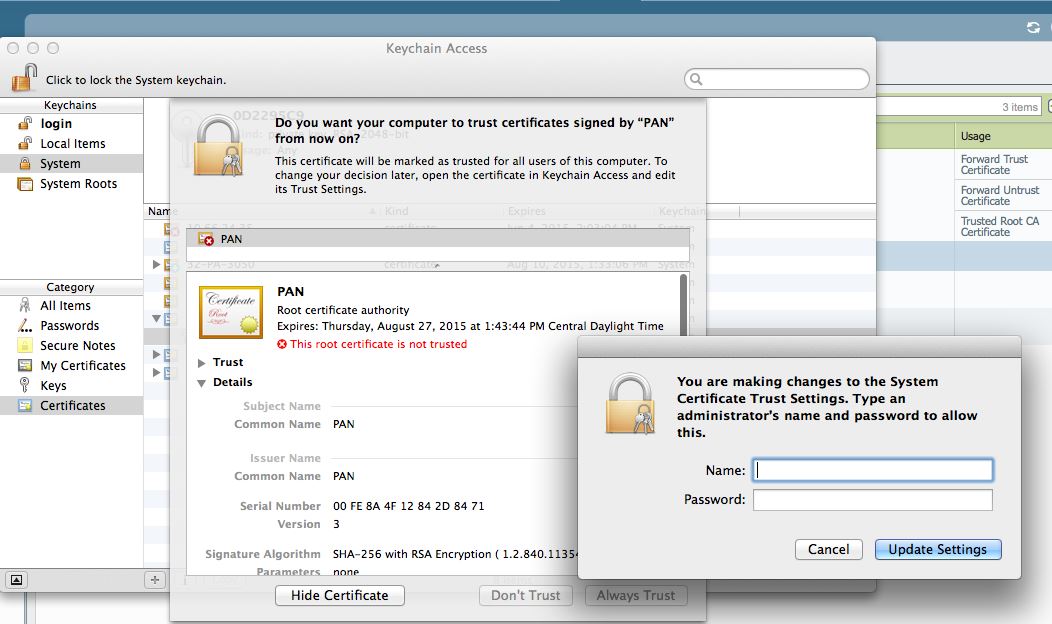Click Update Settings in the password dialog
The width and height of the screenshot is (1052, 624).
[x=937, y=549]
